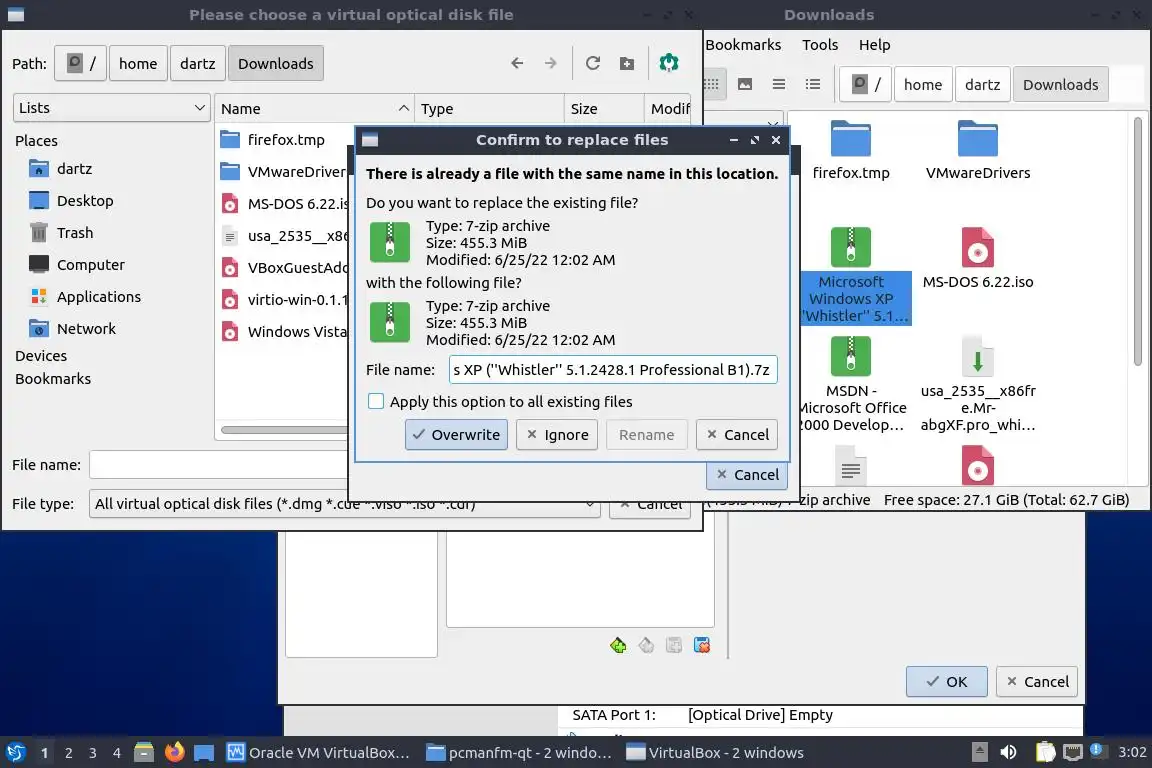Select firefox.tmp row in file chooser list
Screen dimensions: 1152x768
[x=282, y=140]
